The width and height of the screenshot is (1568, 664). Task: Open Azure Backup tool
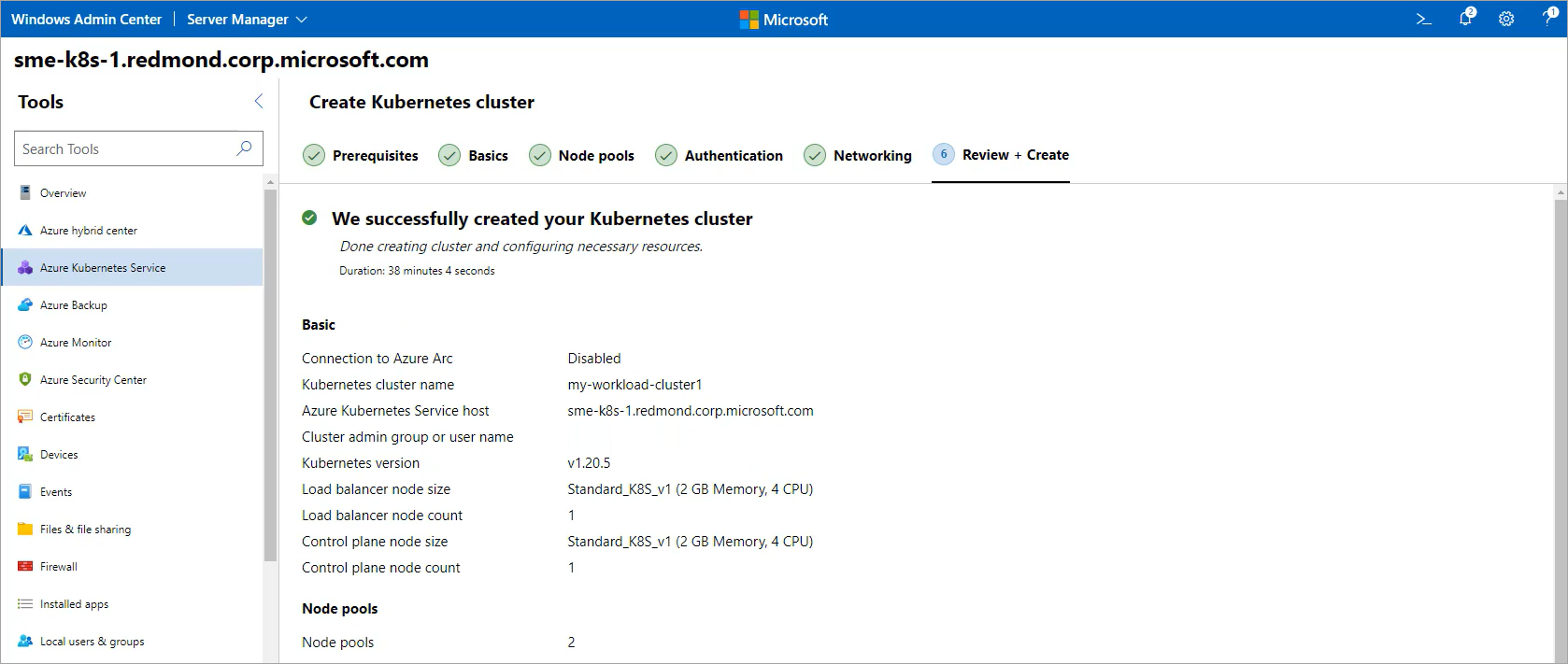point(133,304)
